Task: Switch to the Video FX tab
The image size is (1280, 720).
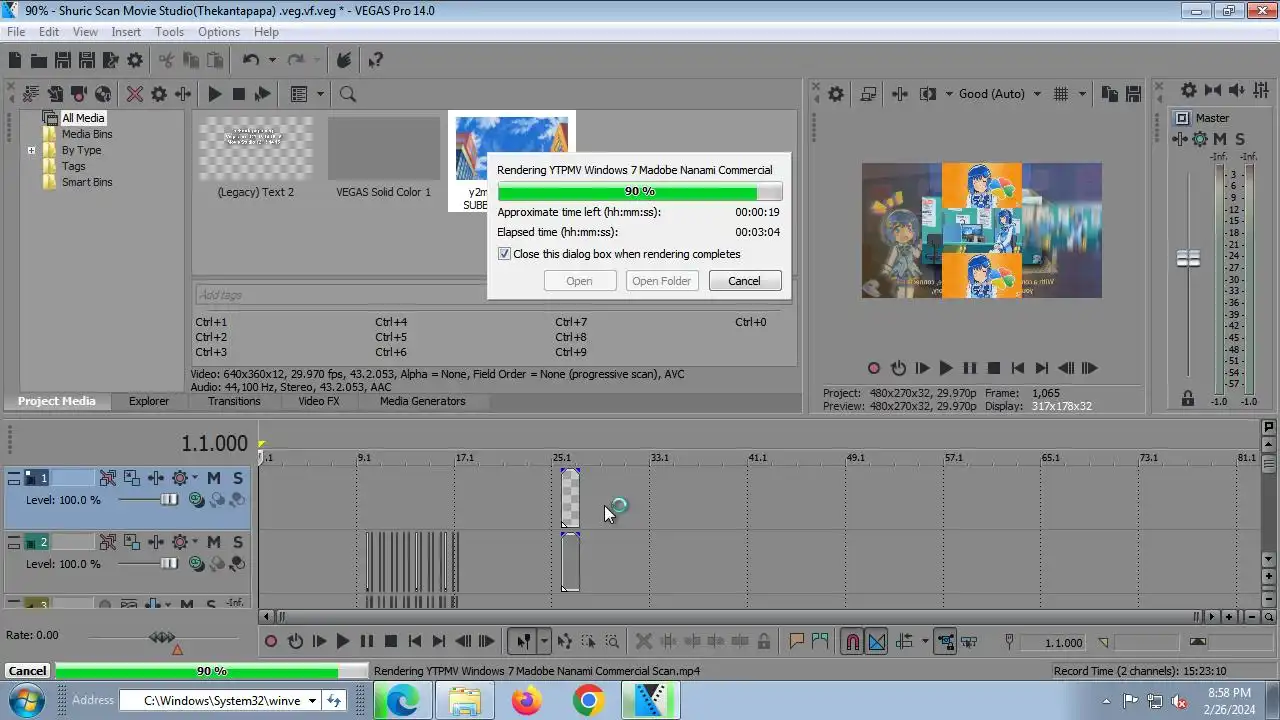Action: pyautogui.click(x=319, y=401)
